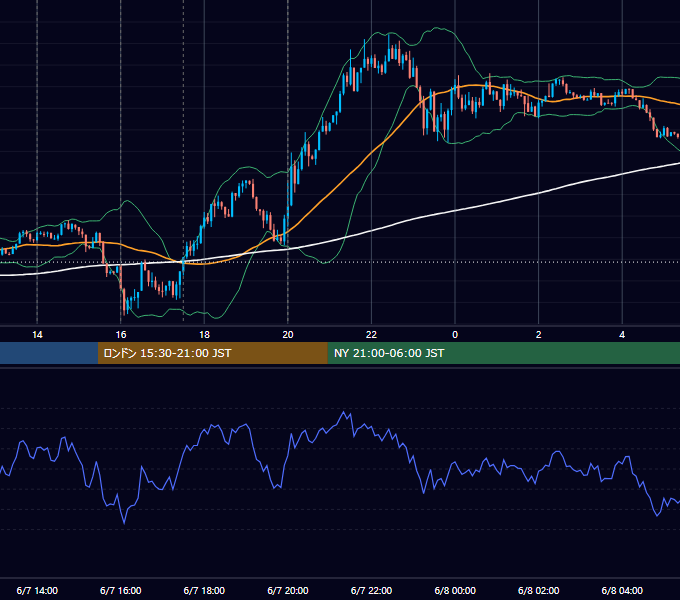Click the 2 hour axis label

pyautogui.click(x=539, y=335)
